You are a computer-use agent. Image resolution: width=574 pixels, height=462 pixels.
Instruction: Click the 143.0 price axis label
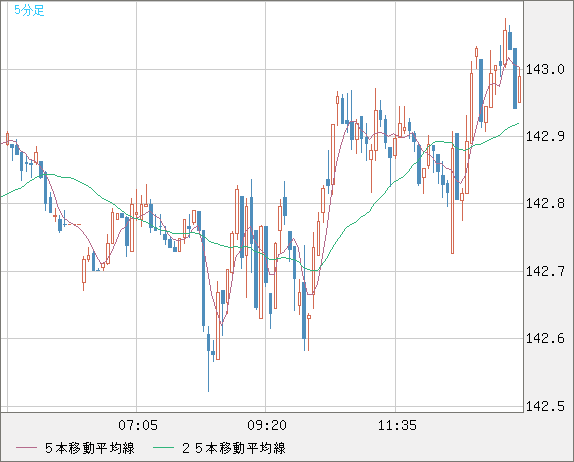pyautogui.click(x=545, y=69)
